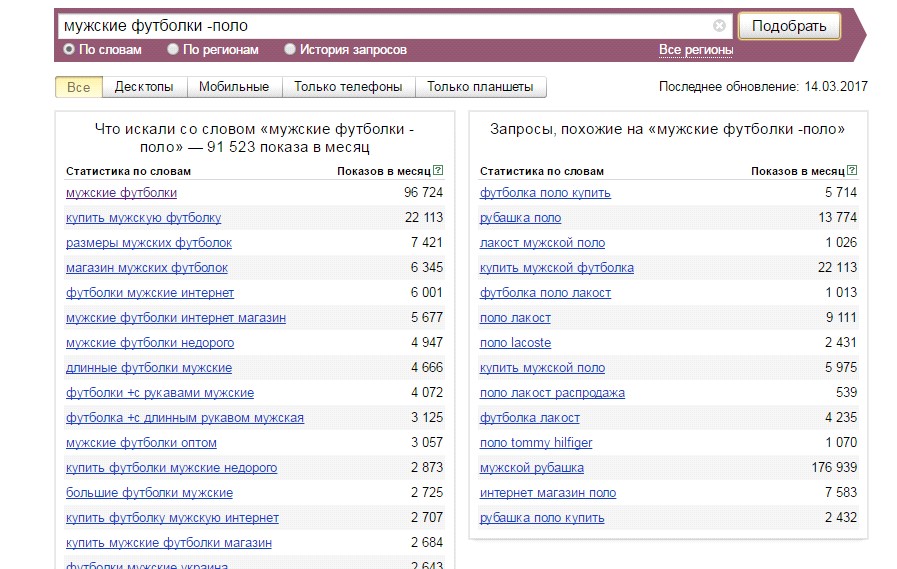The image size is (897, 569).
Task: Open the 'Все регионы' region selector
Action: 696,50
